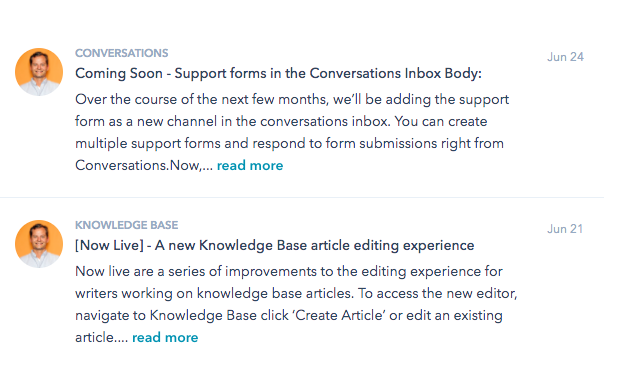
Task: Select the KNOWLEDGE BASE category label
Action: tap(127, 225)
